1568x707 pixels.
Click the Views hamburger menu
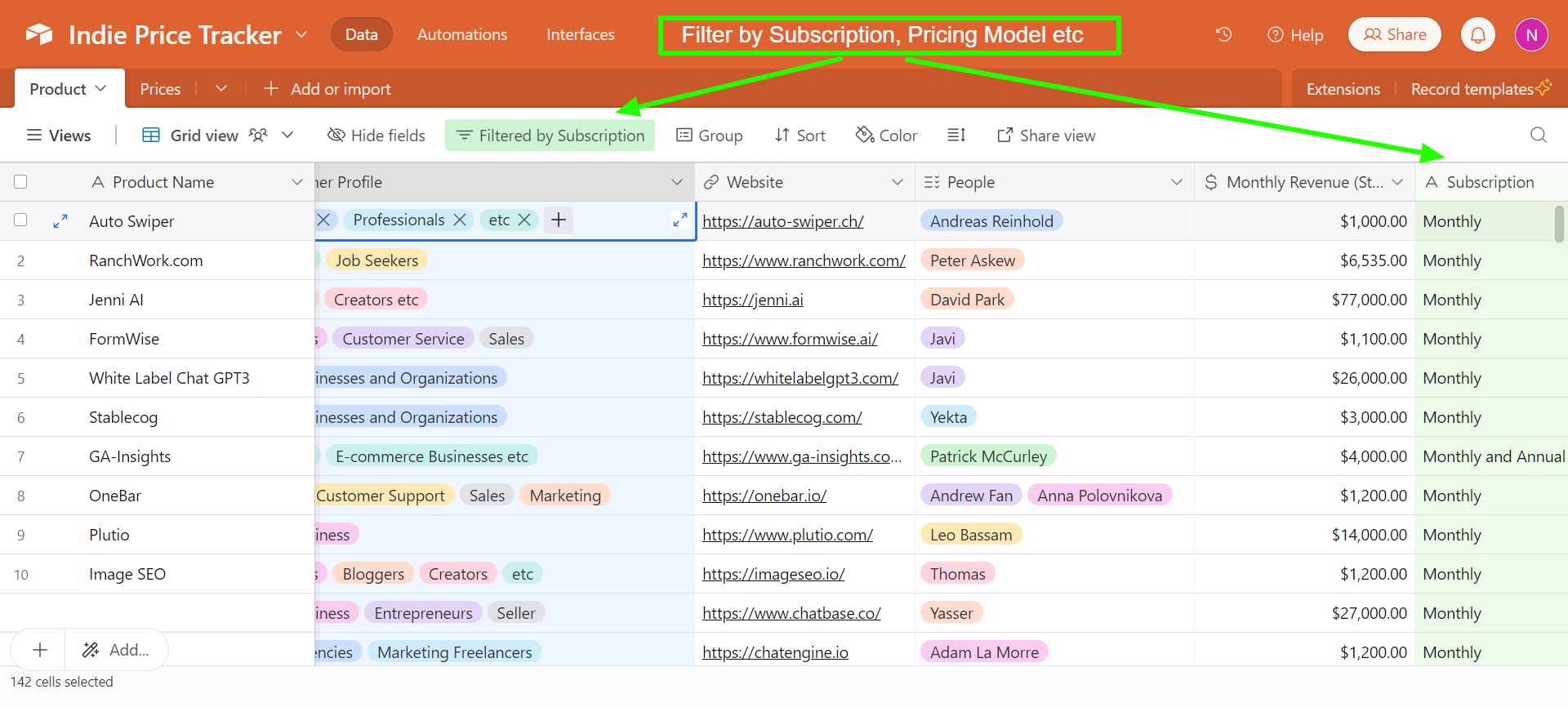58,135
